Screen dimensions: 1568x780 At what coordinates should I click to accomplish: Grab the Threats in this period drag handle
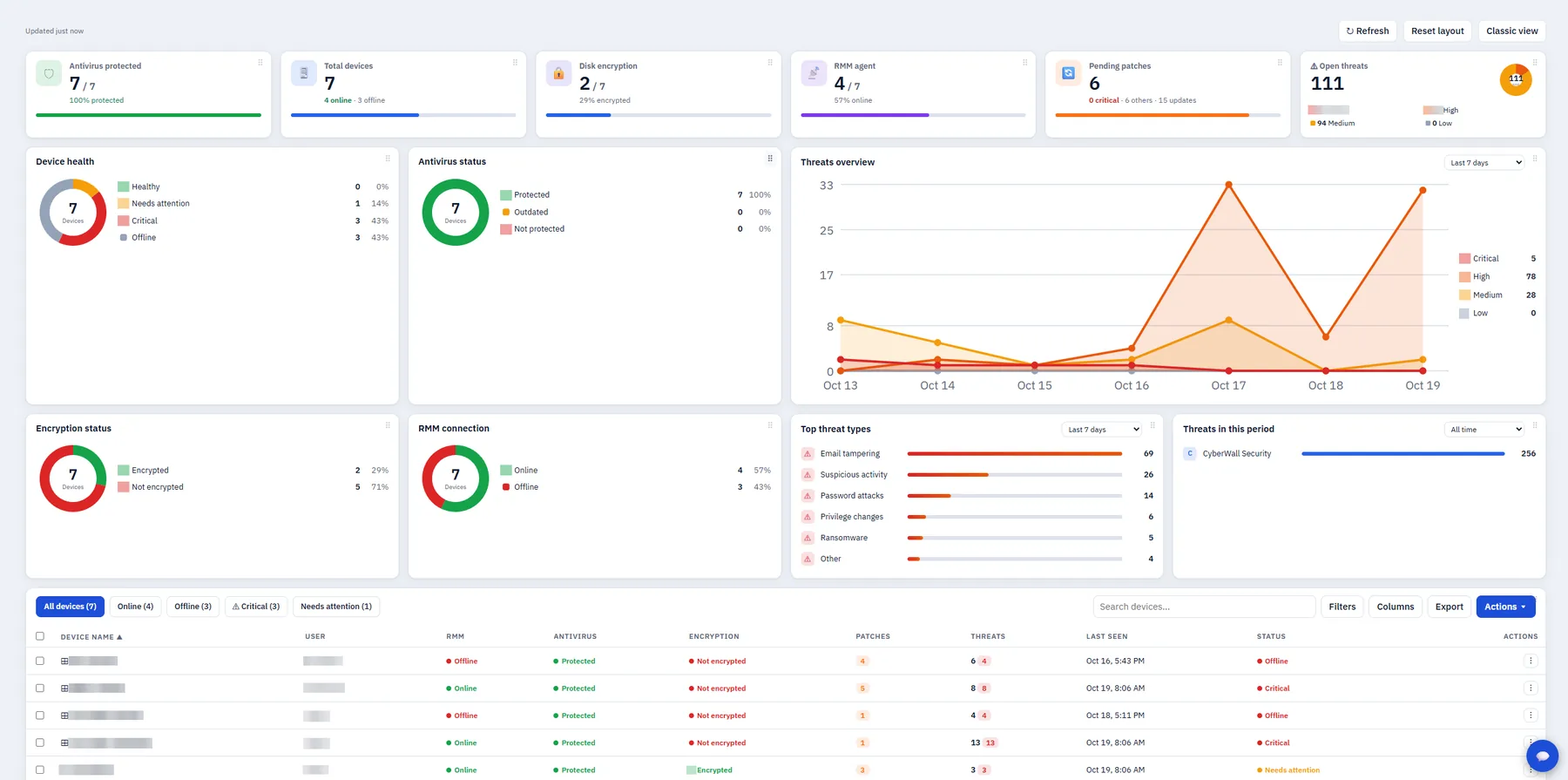coord(1535,425)
